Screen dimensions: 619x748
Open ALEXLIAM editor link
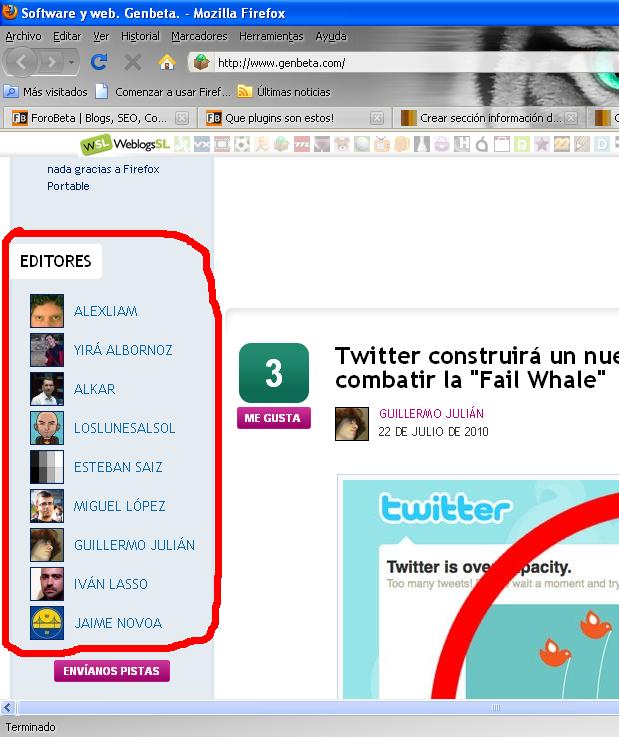(106, 311)
